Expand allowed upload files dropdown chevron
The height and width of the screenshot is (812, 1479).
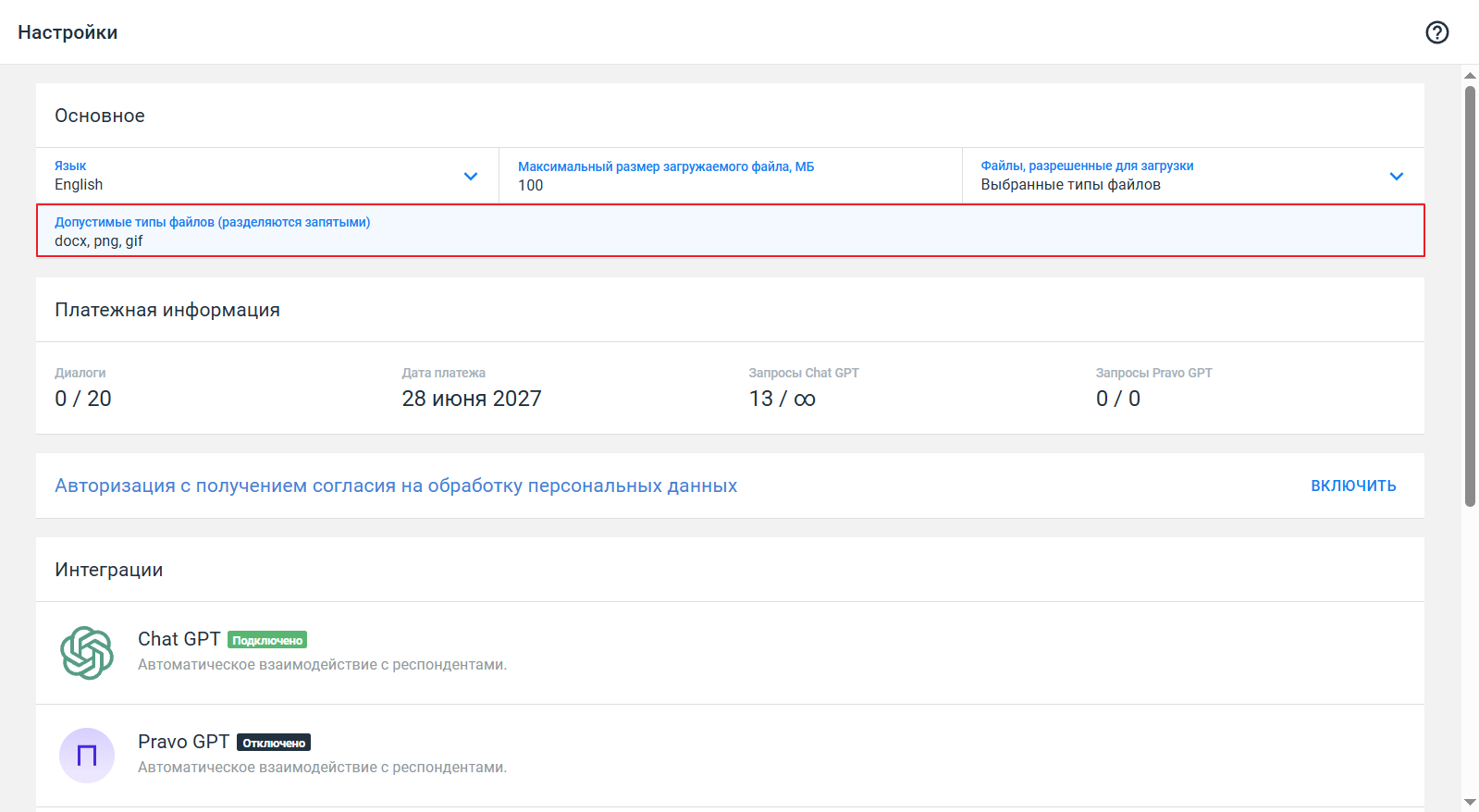point(1396,176)
